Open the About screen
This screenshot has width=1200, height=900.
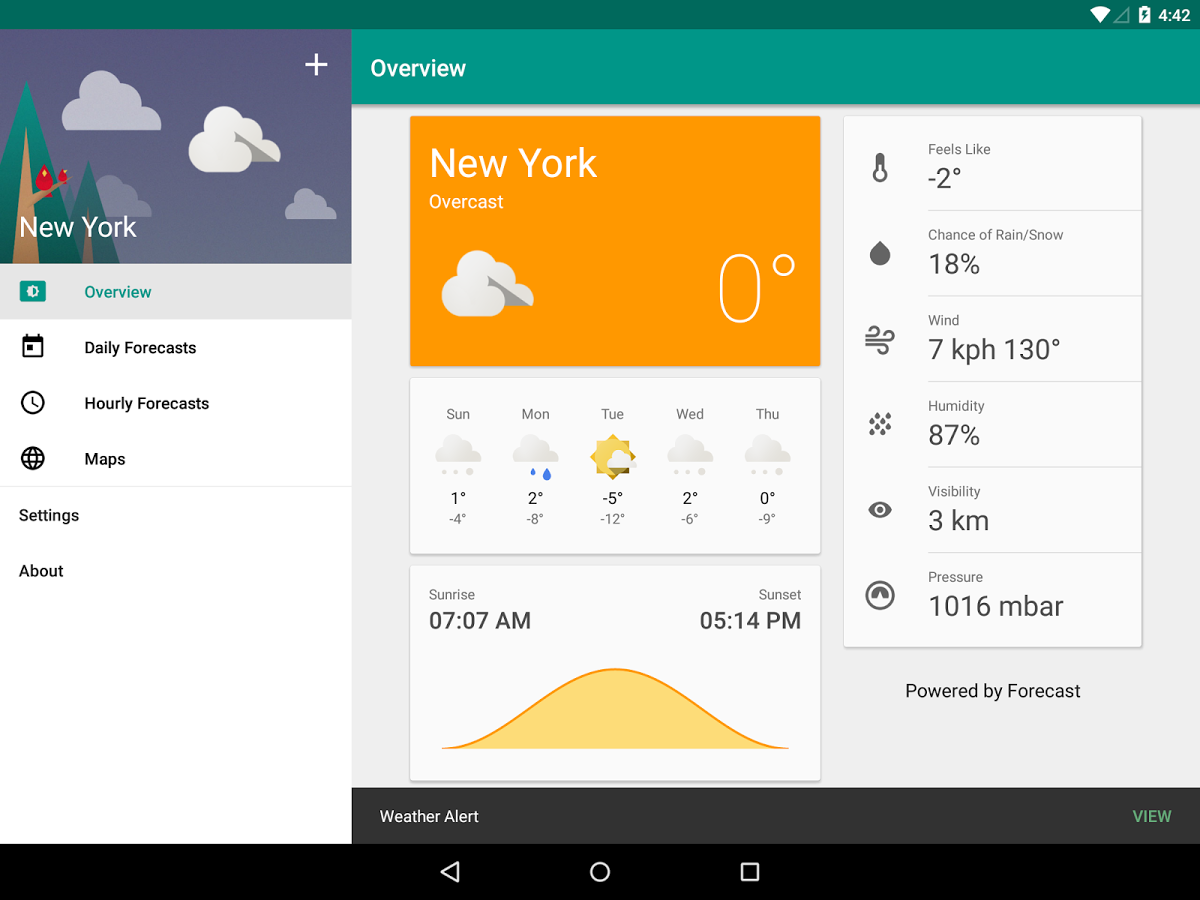(x=40, y=570)
